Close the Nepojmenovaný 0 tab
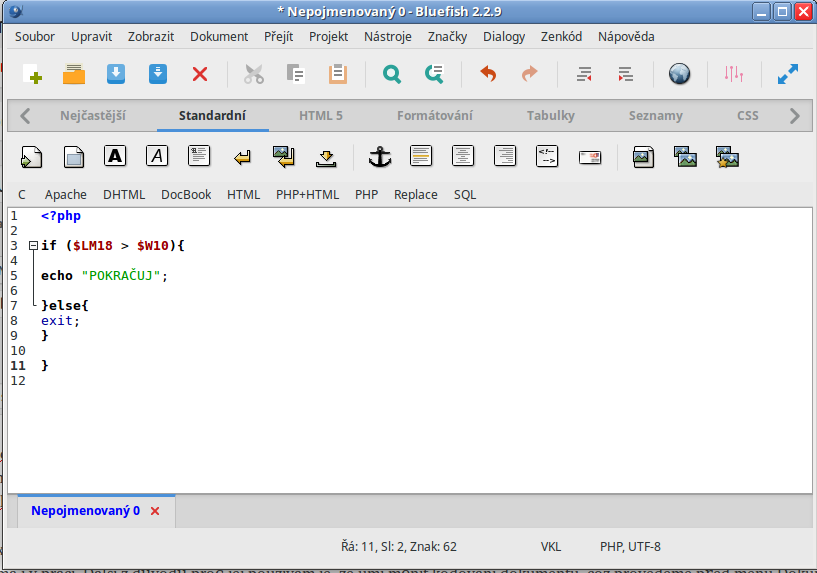The image size is (817, 573). (x=155, y=511)
